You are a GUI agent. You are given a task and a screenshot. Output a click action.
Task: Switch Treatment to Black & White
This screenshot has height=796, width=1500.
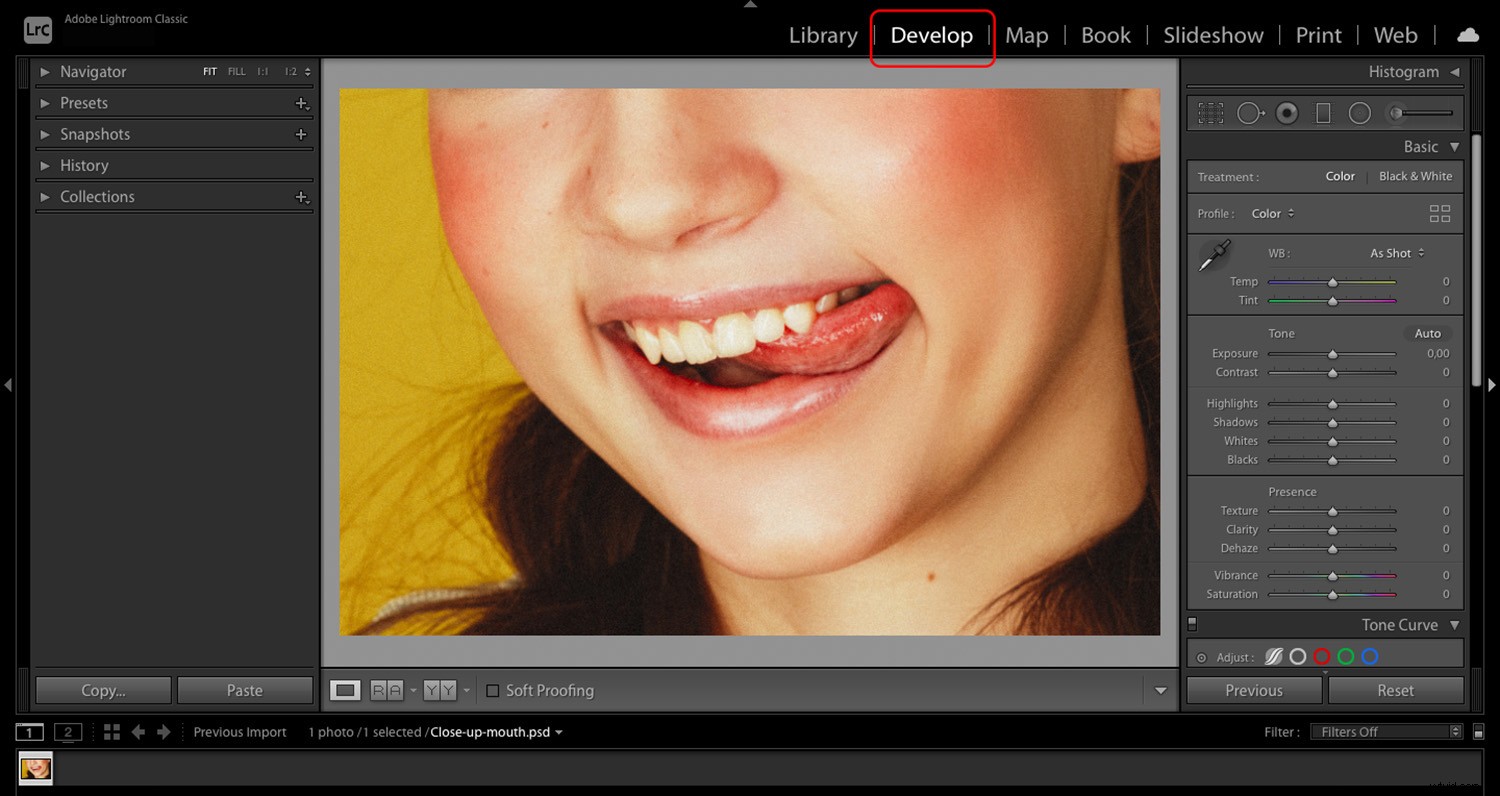[1415, 176]
